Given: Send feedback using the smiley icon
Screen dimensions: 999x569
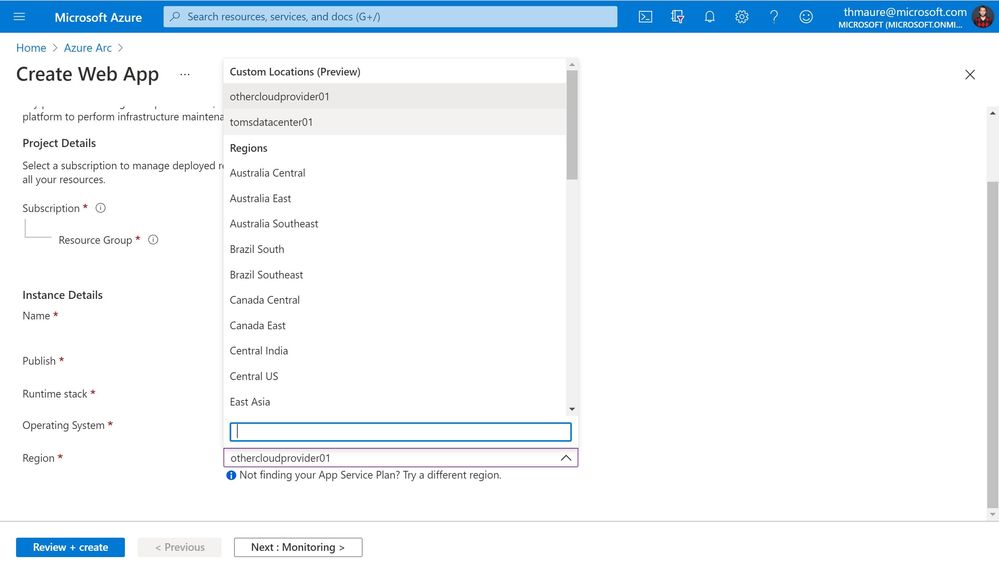Looking at the screenshot, I should [x=806, y=17].
